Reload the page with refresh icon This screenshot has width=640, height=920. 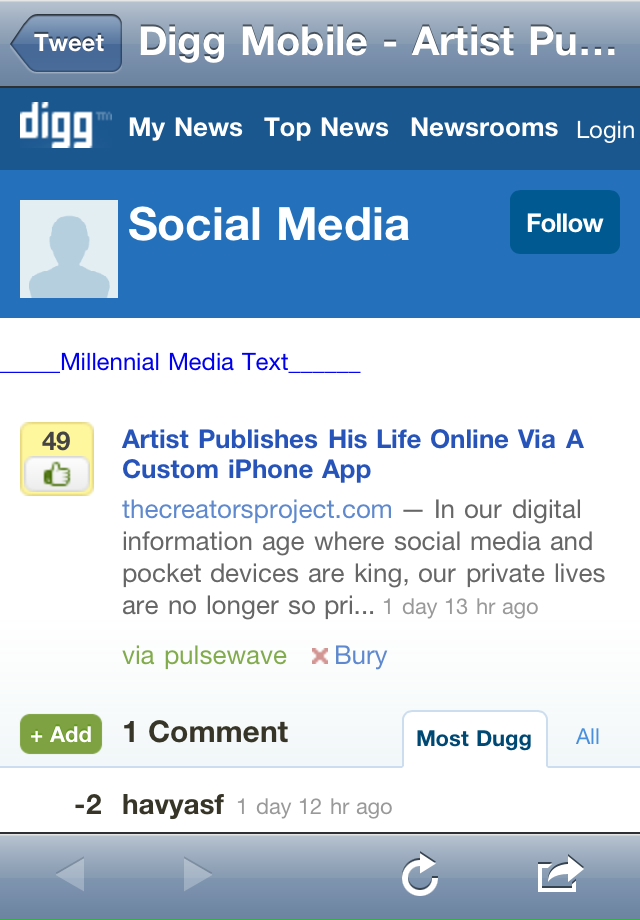pyautogui.click(x=420, y=874)
